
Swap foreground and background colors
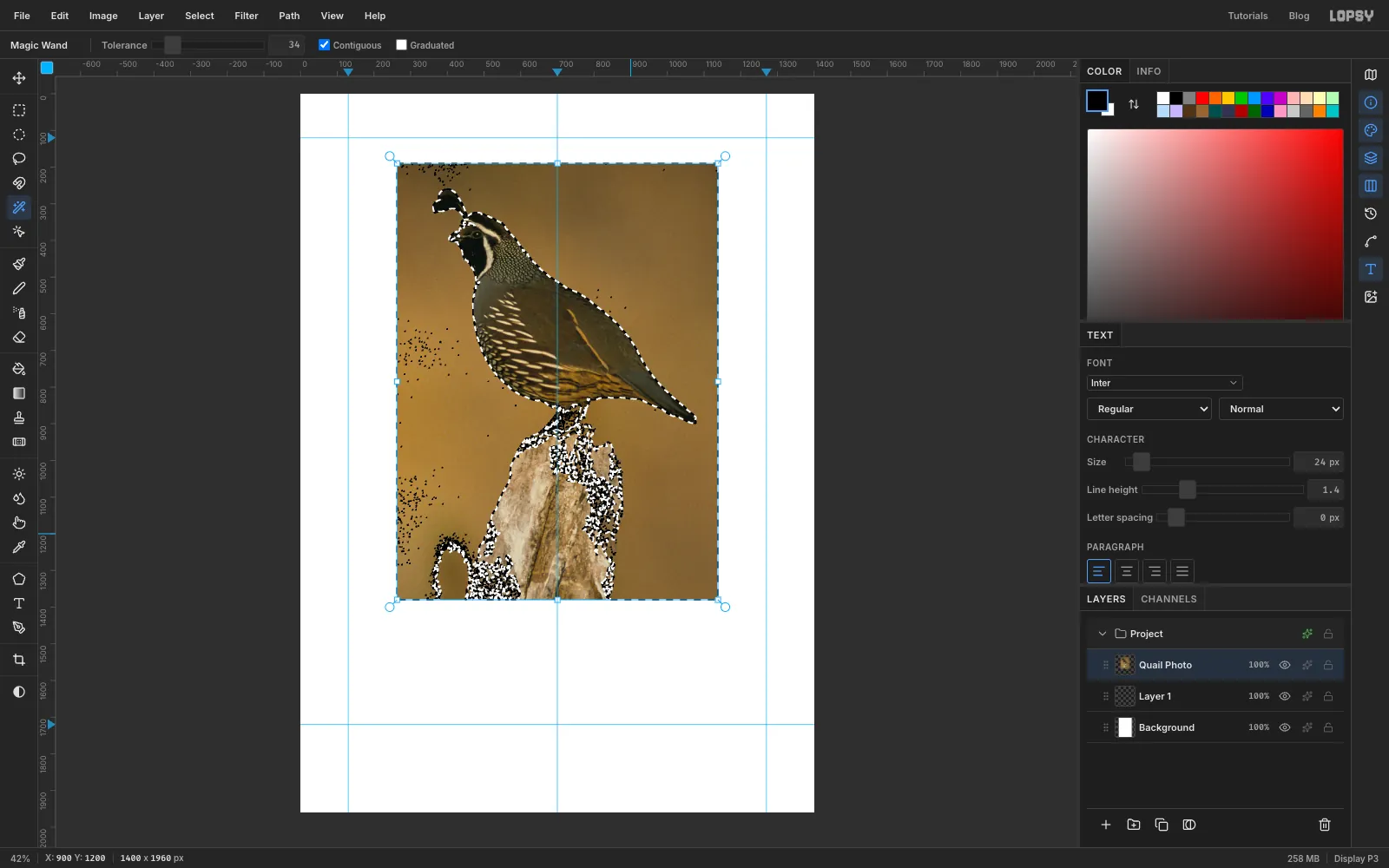tap(1134, 104)
